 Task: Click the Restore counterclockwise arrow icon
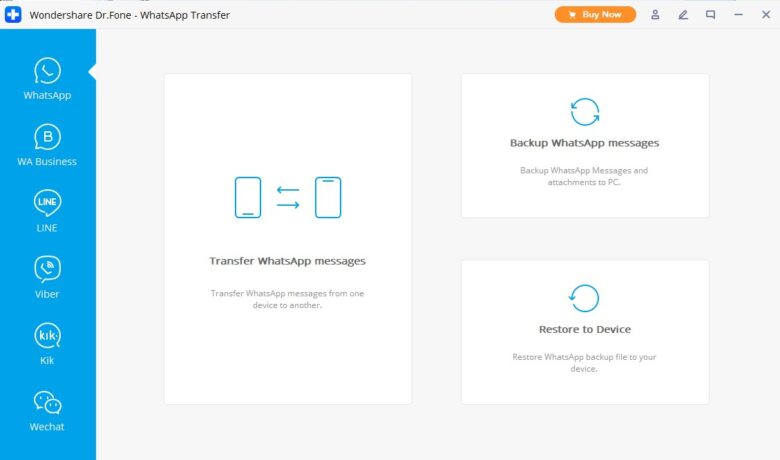click(x=584, y=298)
